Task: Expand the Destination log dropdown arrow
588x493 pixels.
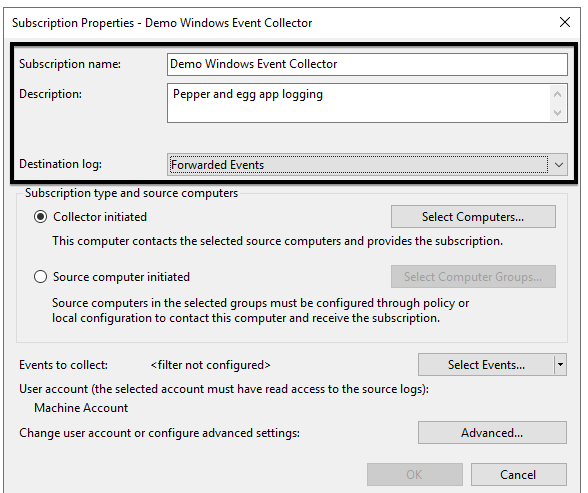Action: tap(559, 165)
